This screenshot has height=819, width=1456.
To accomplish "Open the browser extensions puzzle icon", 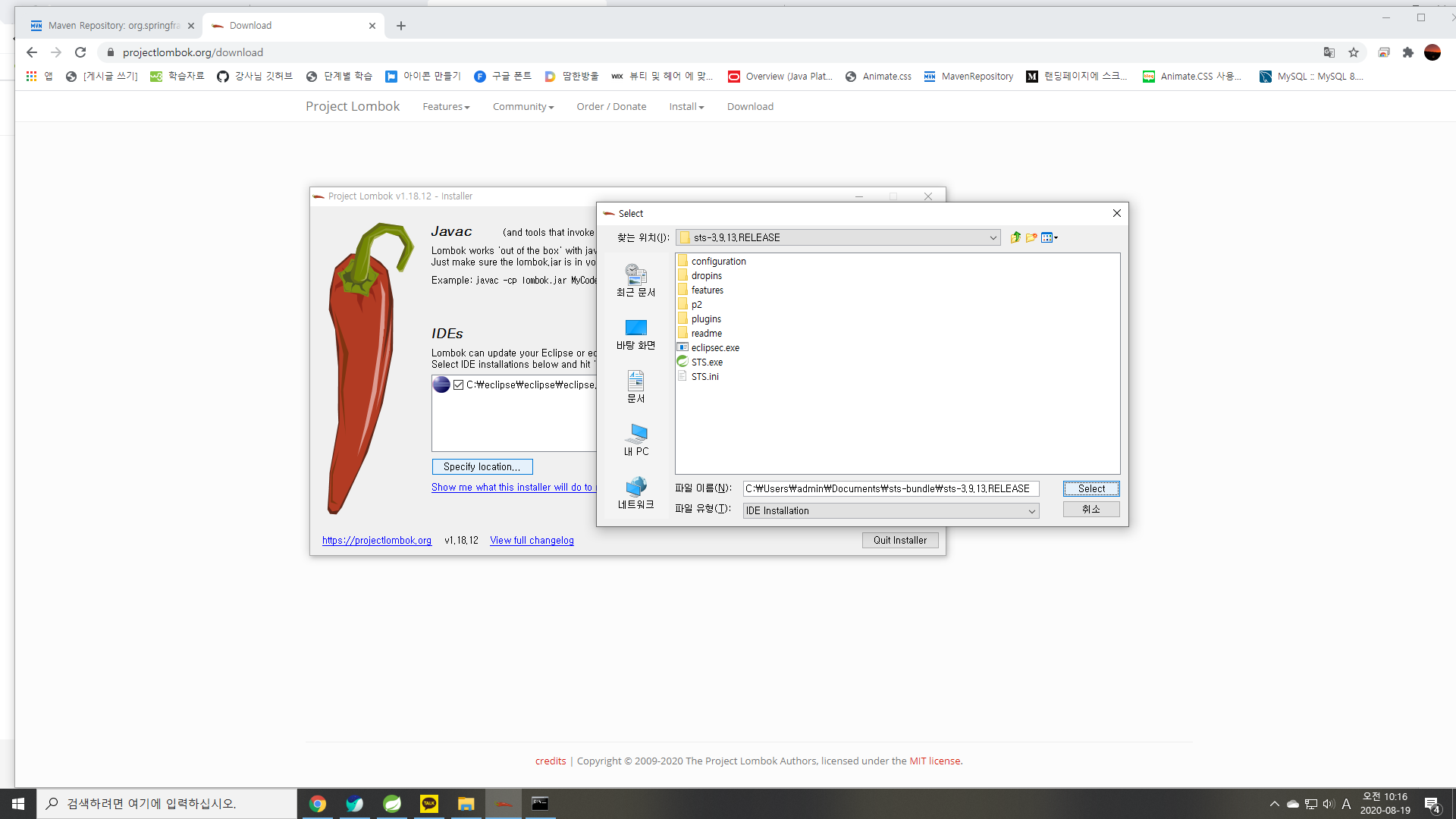I will coord(1408,52).
